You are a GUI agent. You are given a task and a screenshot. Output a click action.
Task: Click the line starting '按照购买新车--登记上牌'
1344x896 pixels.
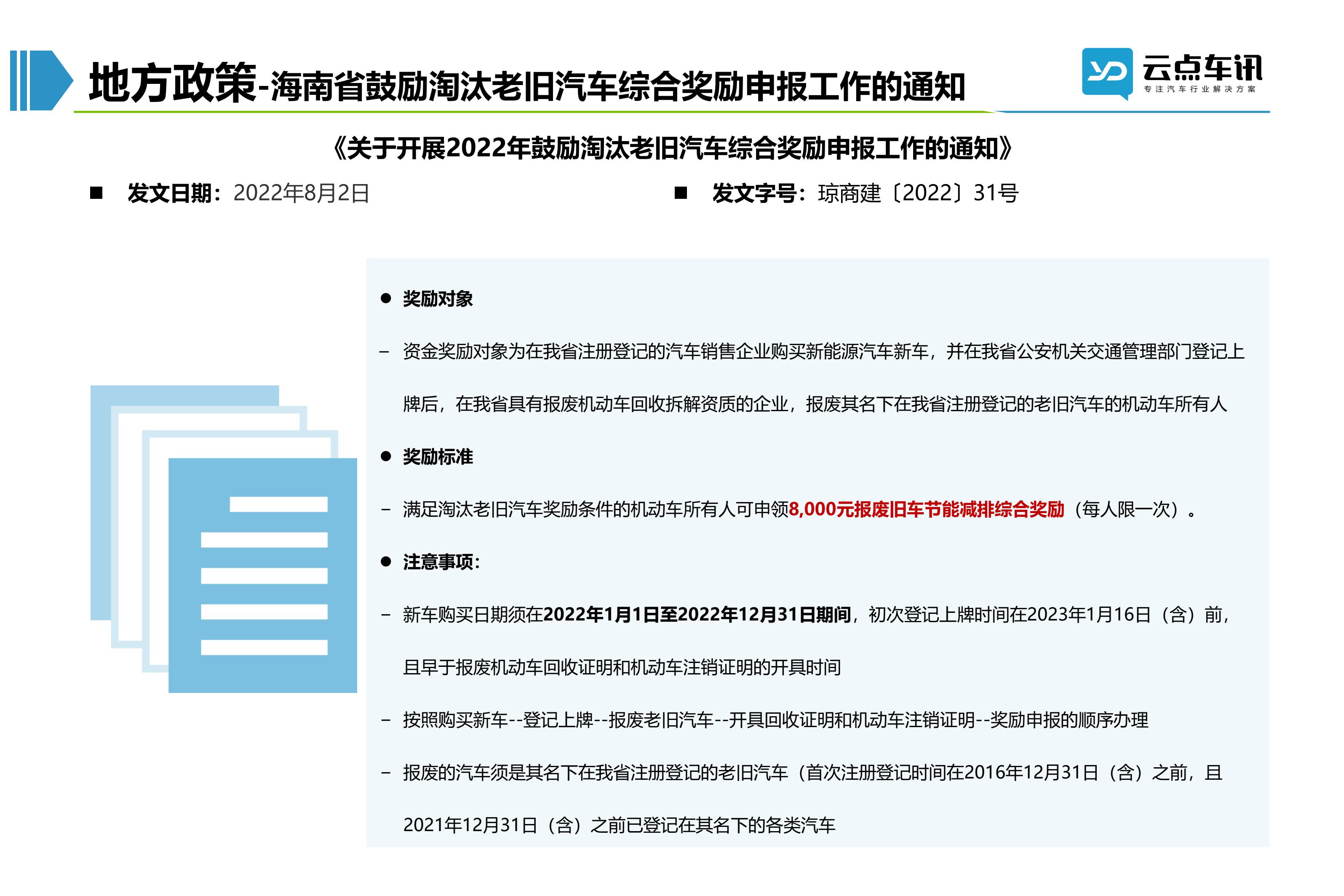click(776, 719)
